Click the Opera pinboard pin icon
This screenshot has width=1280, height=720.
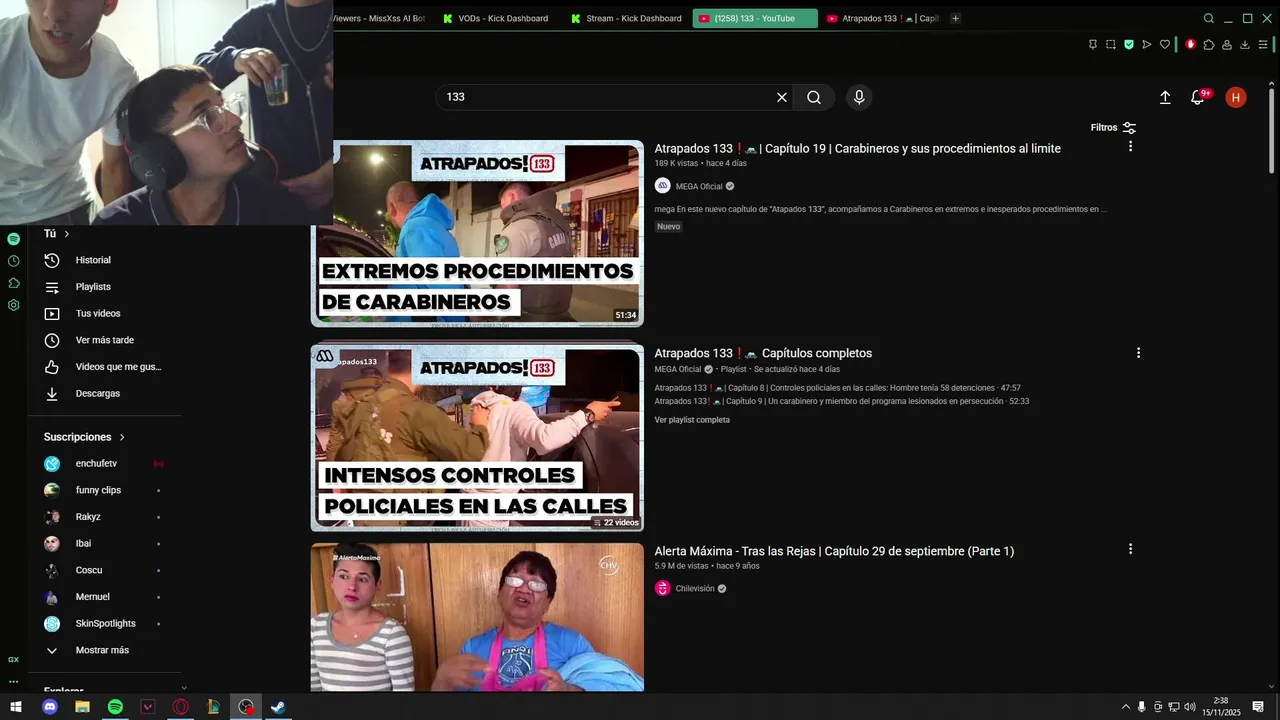point(1092,44)
